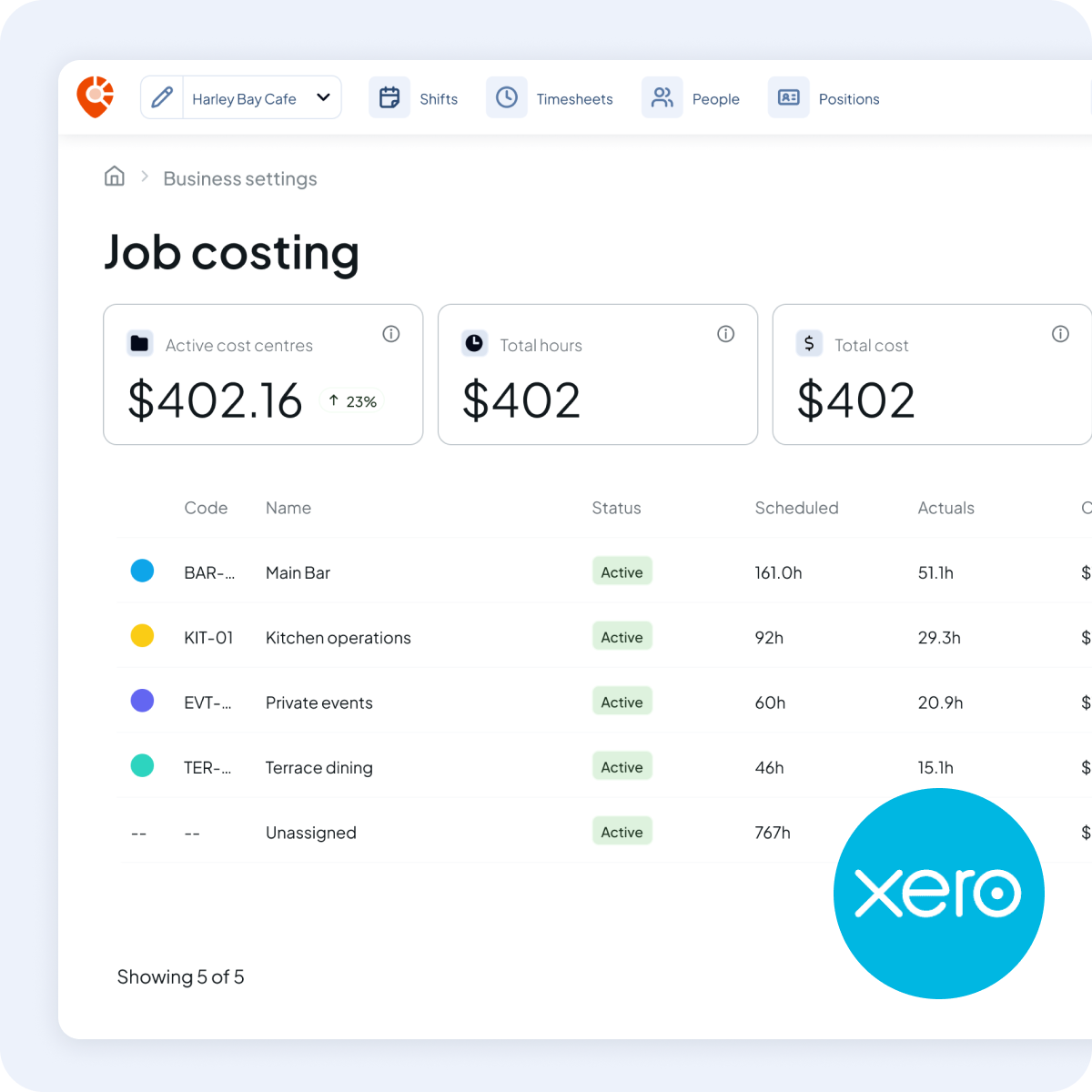Open Timesheets using the clock icon
Image resolution: width=1092 pixels, height=1092 pixels.
click(x=507, y=96)
